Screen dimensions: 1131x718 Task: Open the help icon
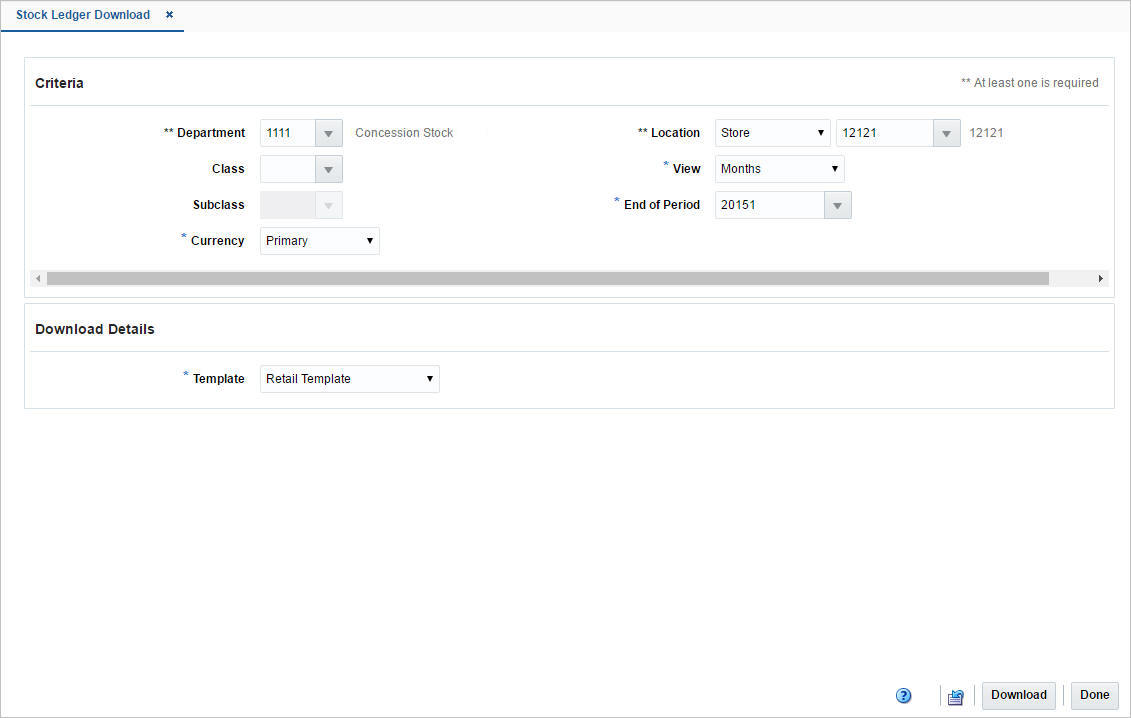pos(903,695)
